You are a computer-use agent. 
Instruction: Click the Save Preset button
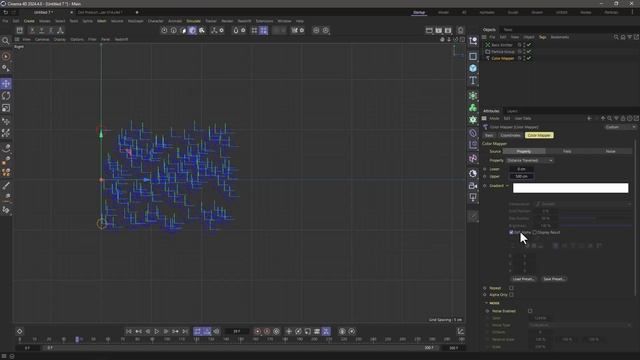coord(554,279)
